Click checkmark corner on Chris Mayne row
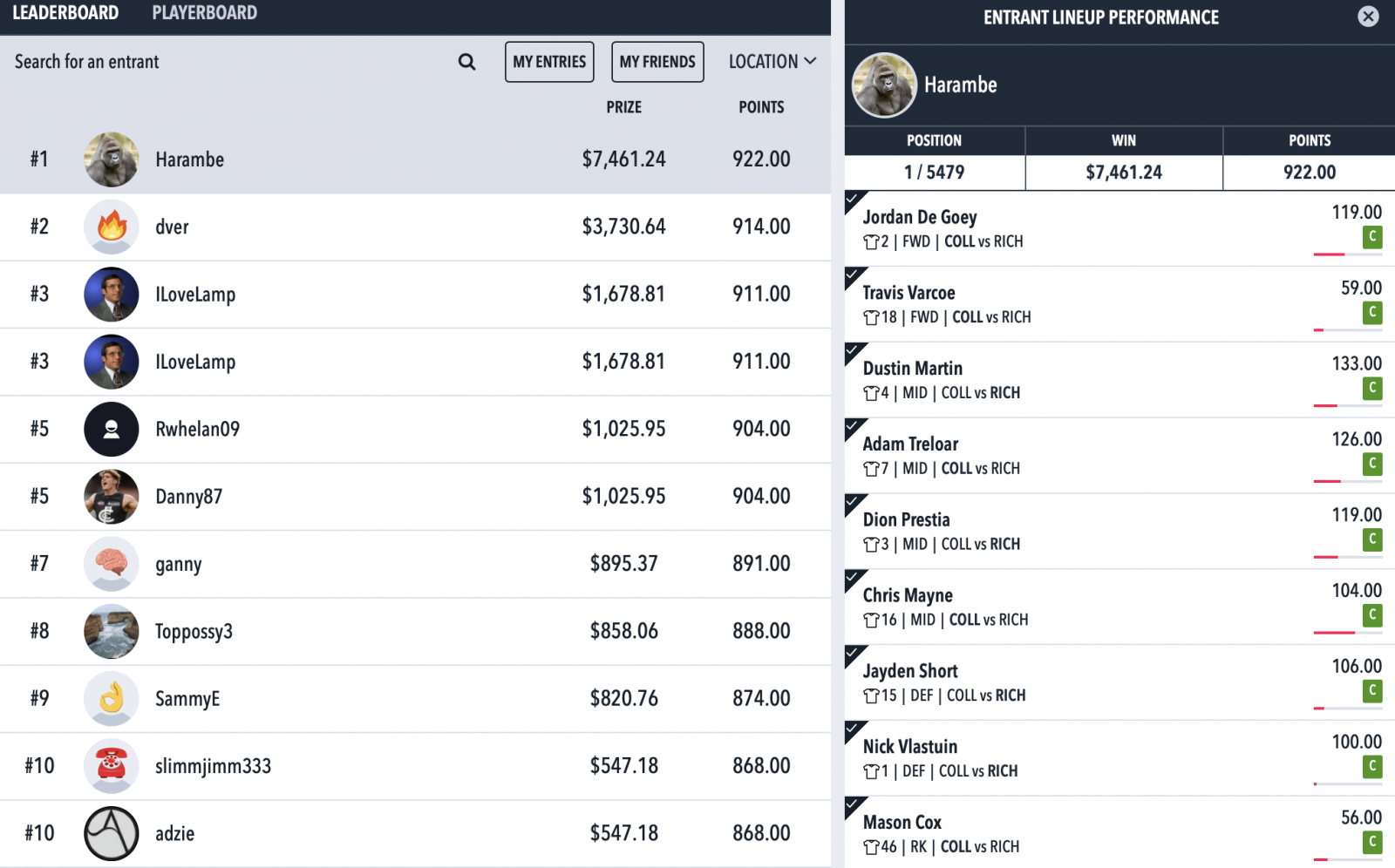1395x868 pixels. click(854, 579)
